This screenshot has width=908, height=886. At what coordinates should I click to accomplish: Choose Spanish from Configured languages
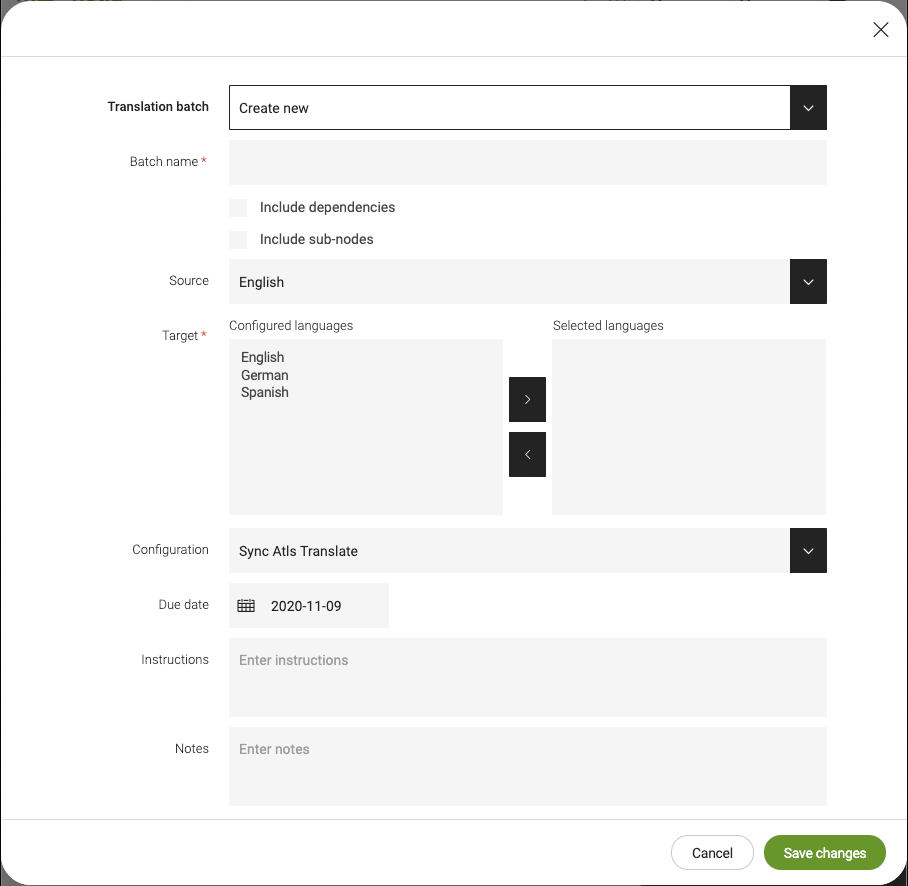click(x=265, y=393)
